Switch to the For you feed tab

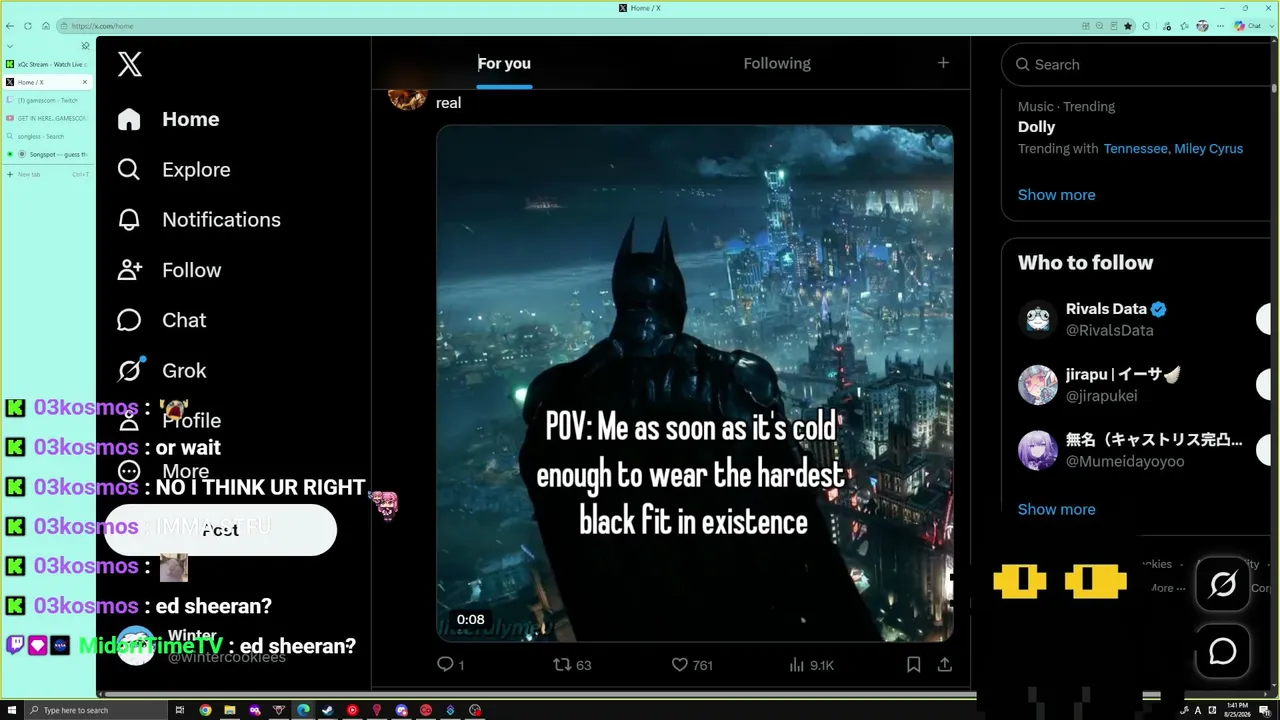(x=504, y=63)
